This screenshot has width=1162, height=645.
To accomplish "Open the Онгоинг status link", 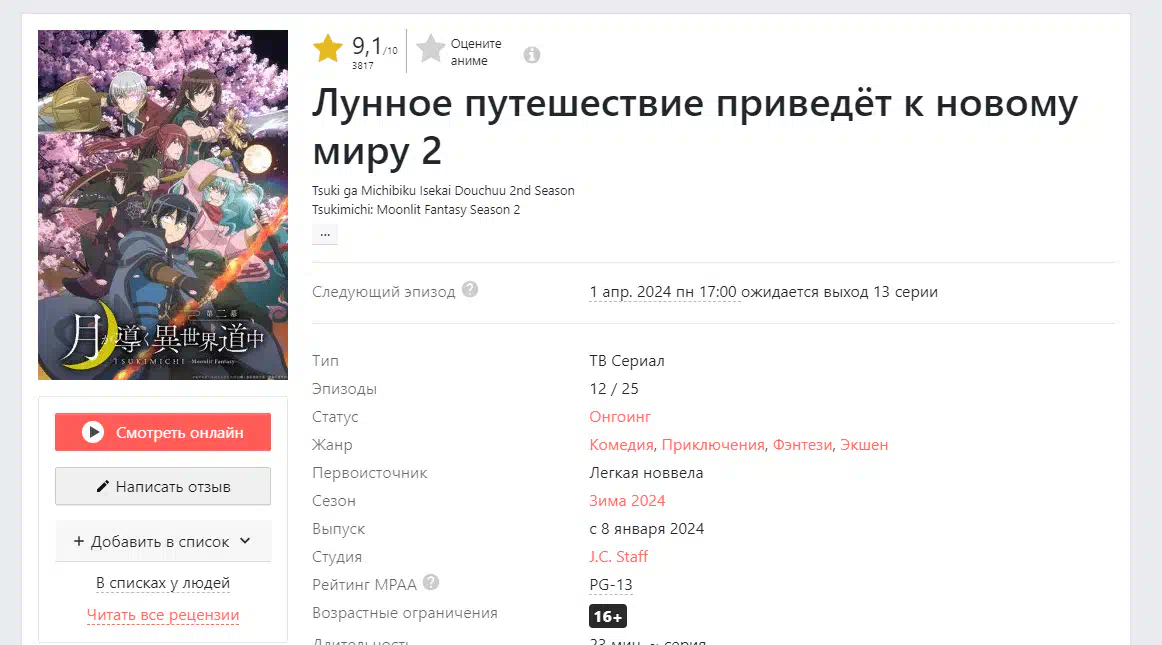I will (x=620, y=417).
